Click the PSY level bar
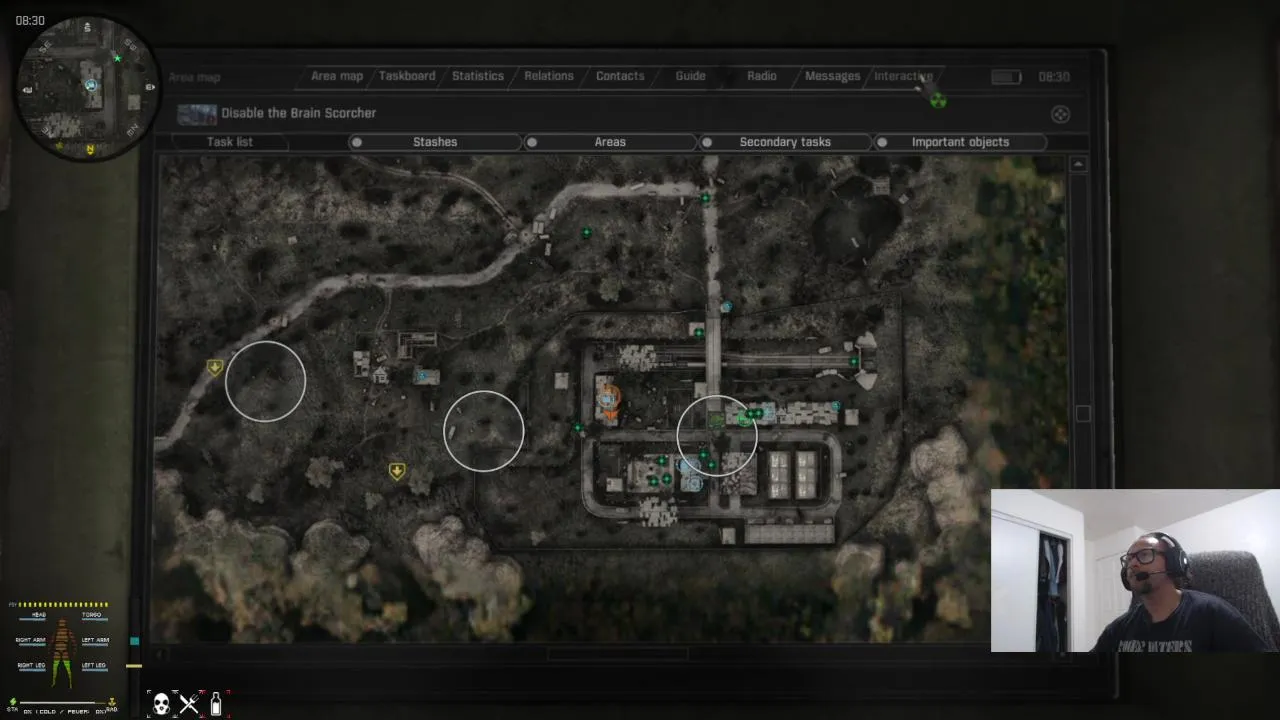The height and width of the screenshot is (720, 1280). click(63, 605)
